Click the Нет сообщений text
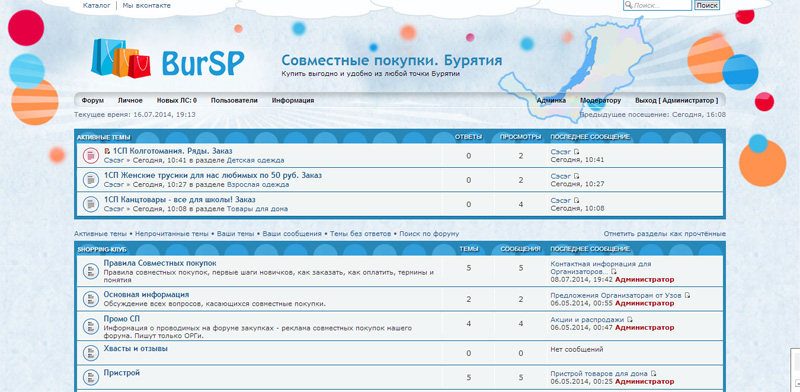Image resolution: width=800 pixels, height=392 pixels. point(577,350)
